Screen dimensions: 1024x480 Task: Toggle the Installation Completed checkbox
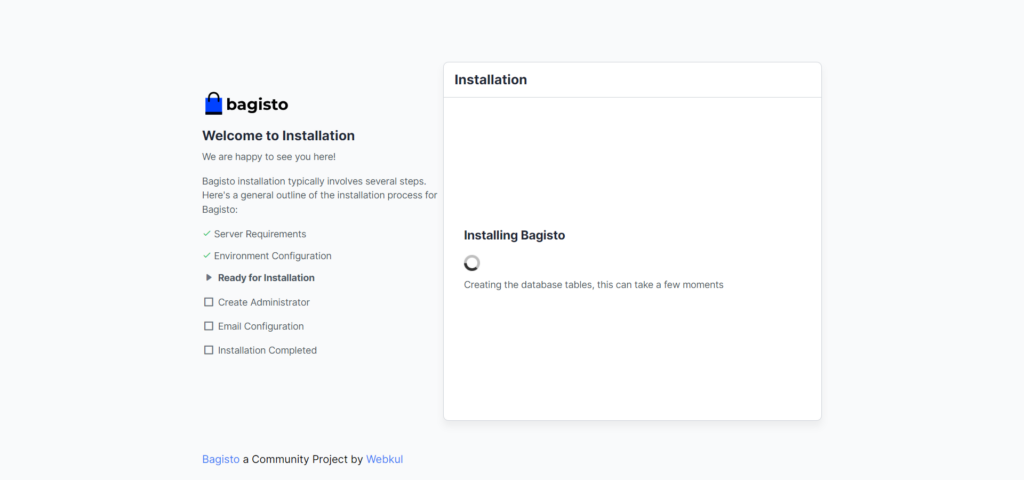tap(209, 350)
